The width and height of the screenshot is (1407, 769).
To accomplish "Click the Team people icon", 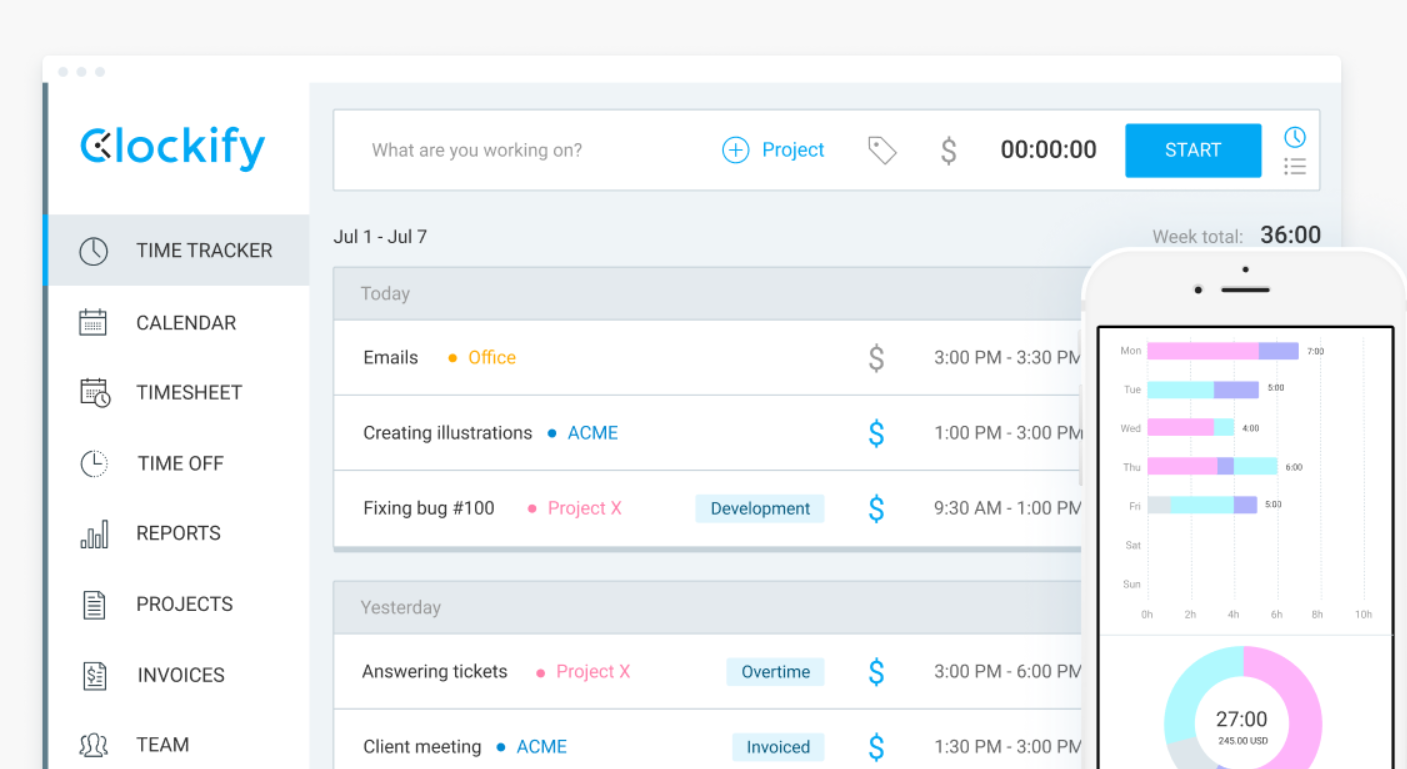I will tap(93, 745).
